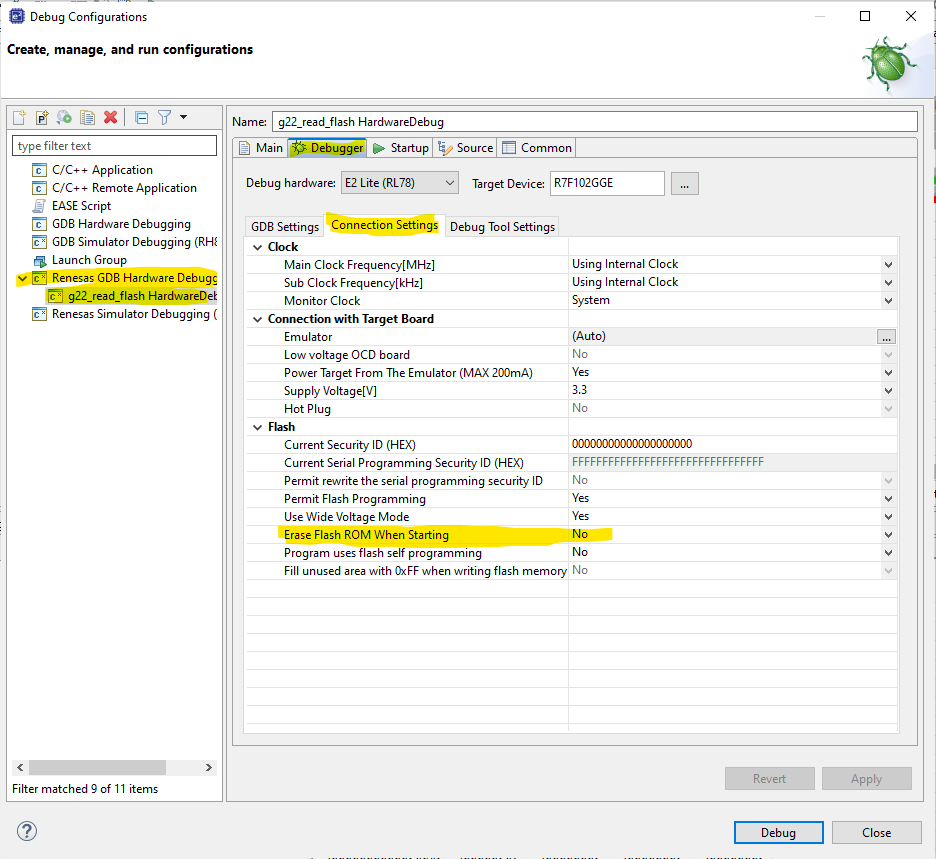The height and width of the screenshot is (859, 936).
Task: Create a new launch configuration
Action: (x=18, y=117)
